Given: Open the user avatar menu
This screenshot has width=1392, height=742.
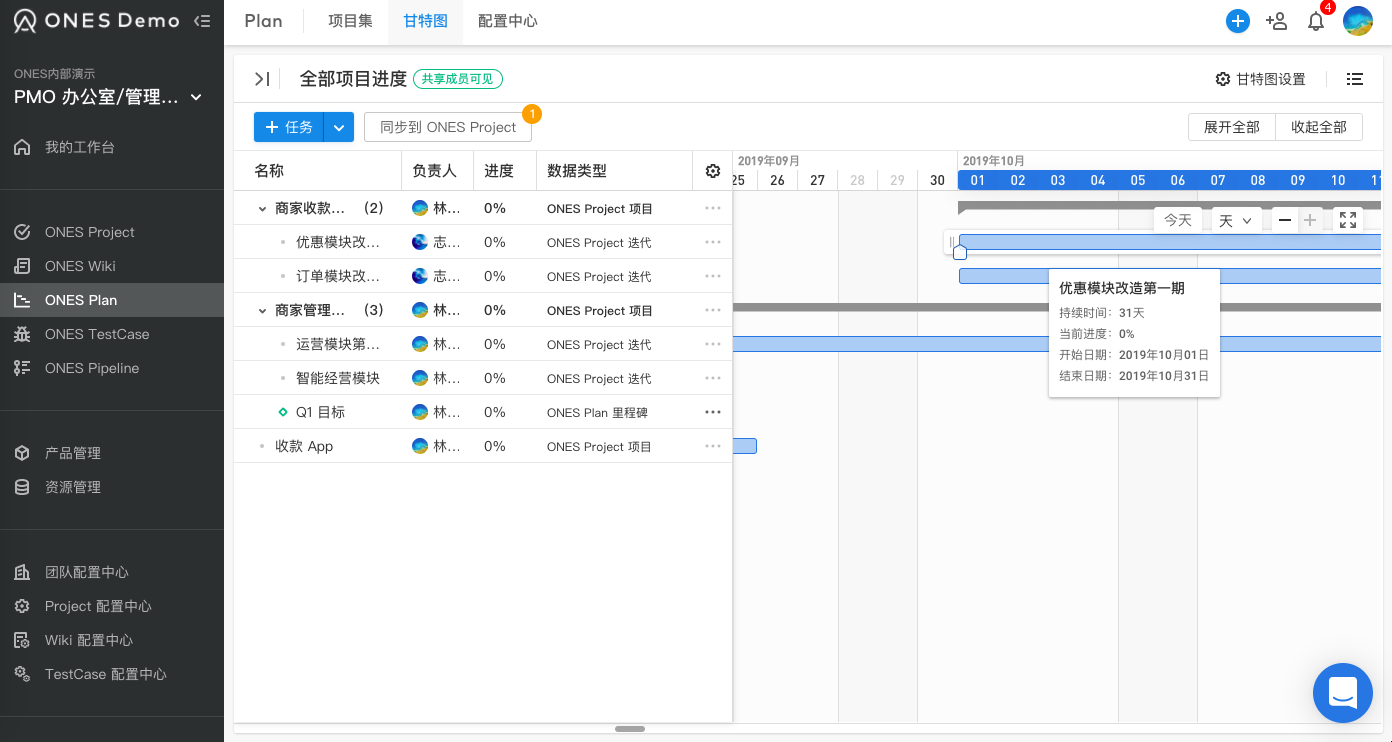Looking at the screenshot, I should click(x=1357, y=21).
